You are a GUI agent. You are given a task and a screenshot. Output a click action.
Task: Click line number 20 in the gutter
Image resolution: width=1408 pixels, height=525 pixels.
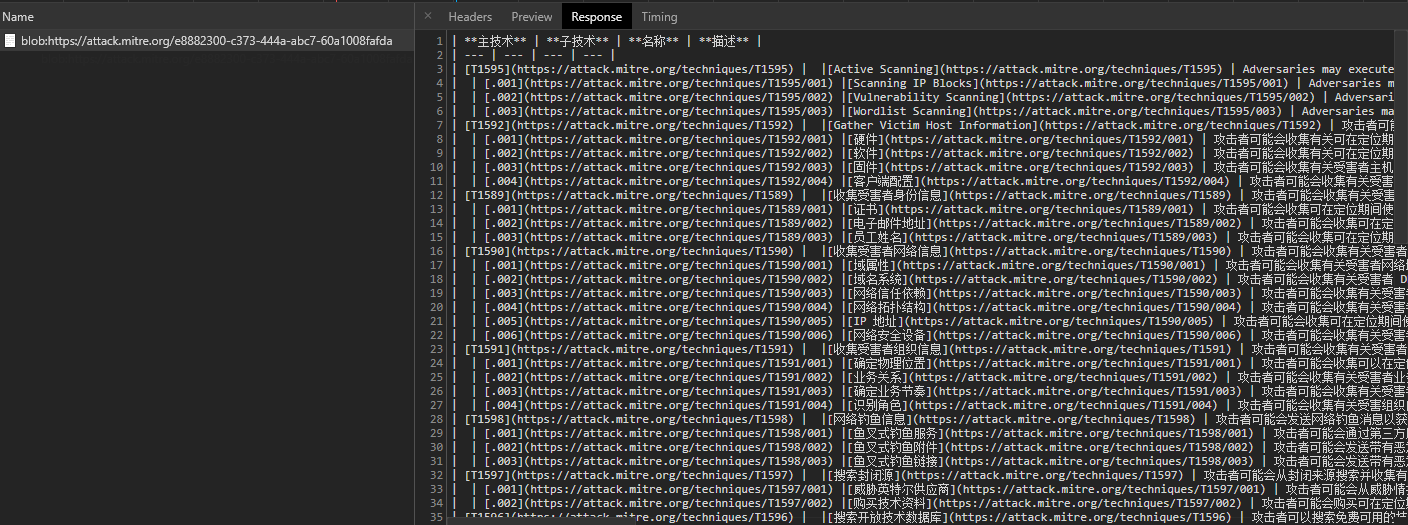tap(436, 307)
